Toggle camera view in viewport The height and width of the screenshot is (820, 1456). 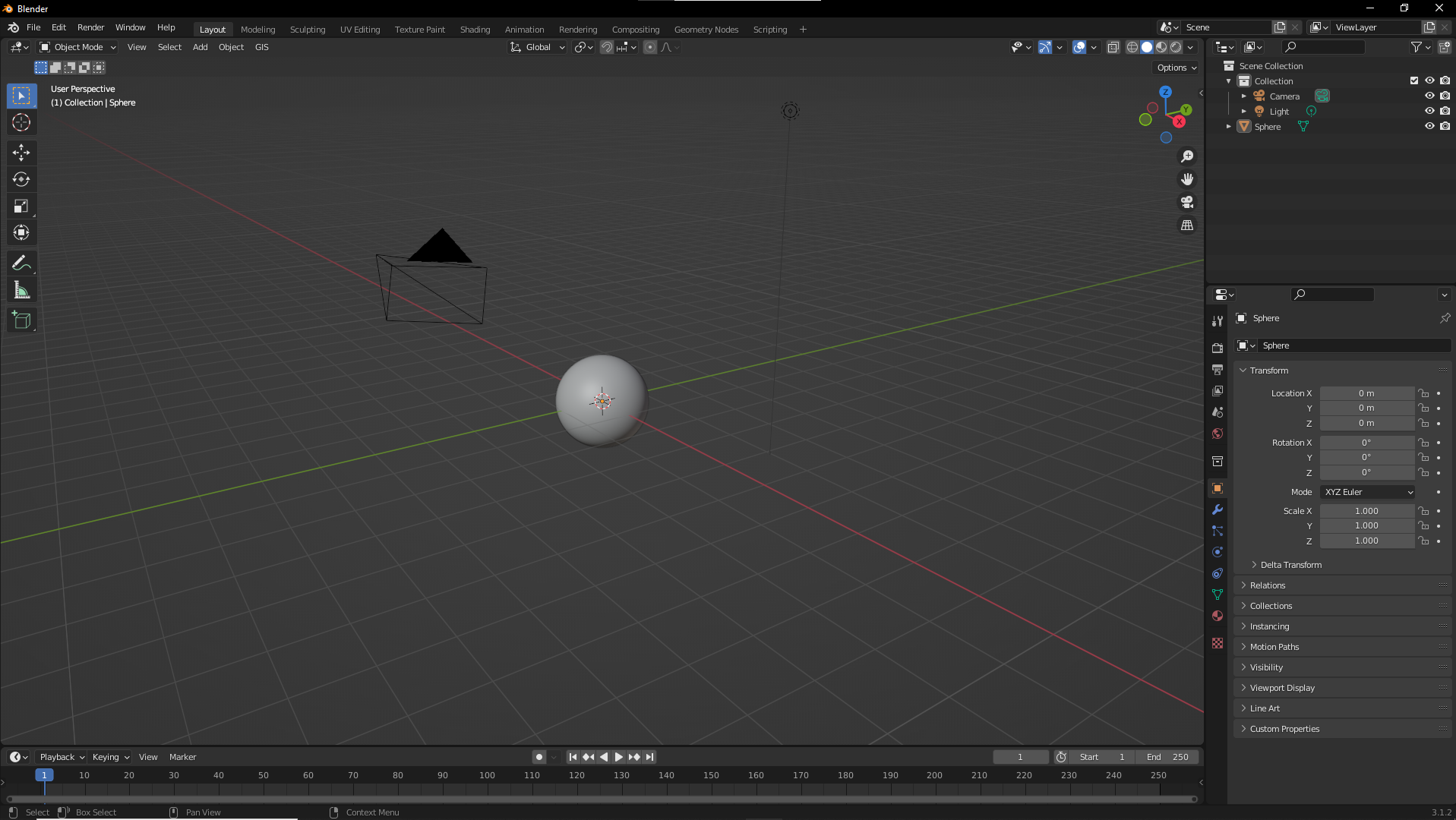(x=1186, y=203)
